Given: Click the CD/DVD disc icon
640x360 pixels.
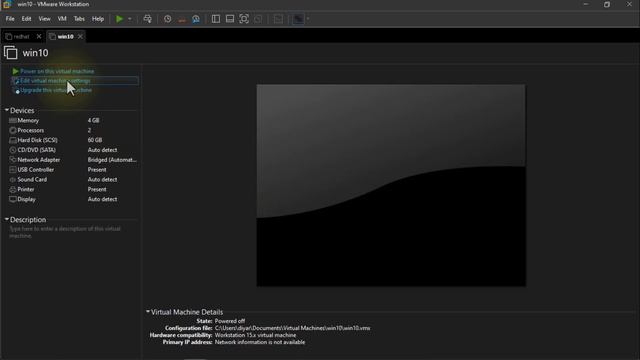Looking at the screenshot, I should coord(13,150).
